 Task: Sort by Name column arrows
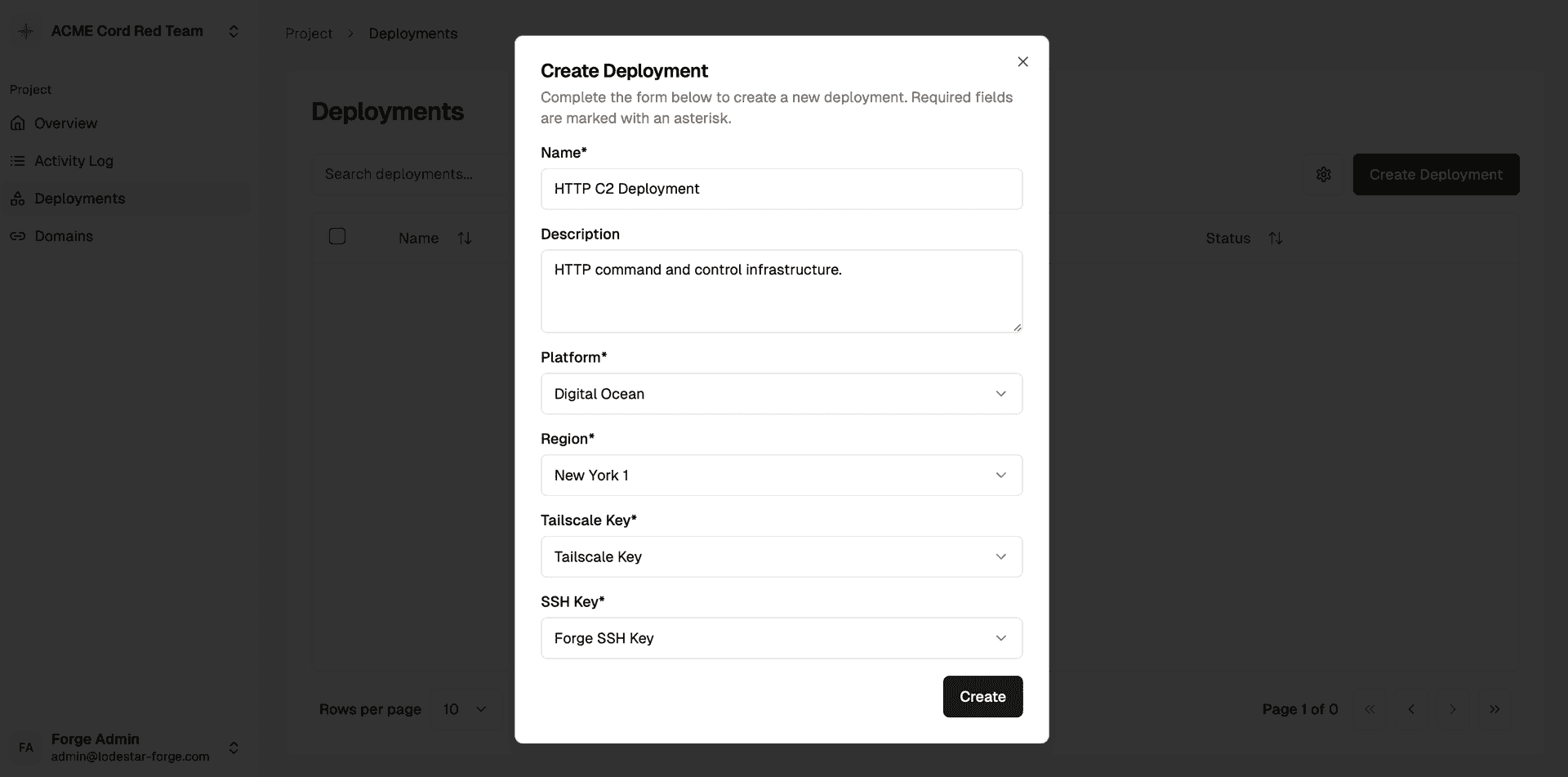click(x=465, y=238)
